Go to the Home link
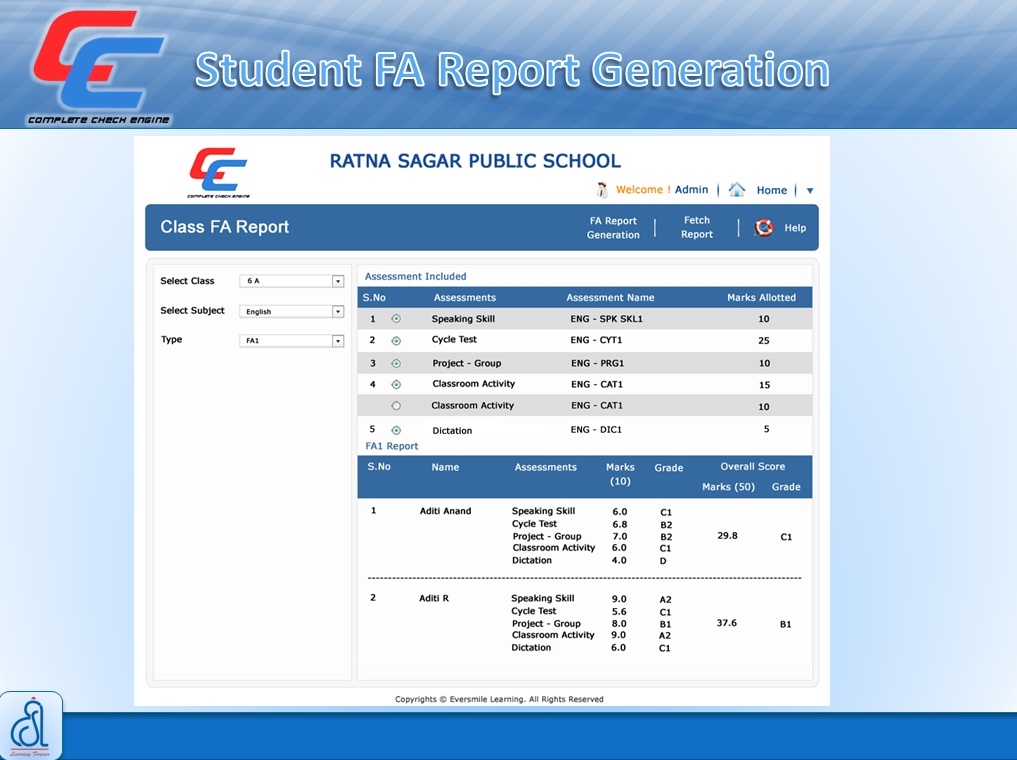The width and height of the screenshot is (1017, 760). [x=772, y=190]
